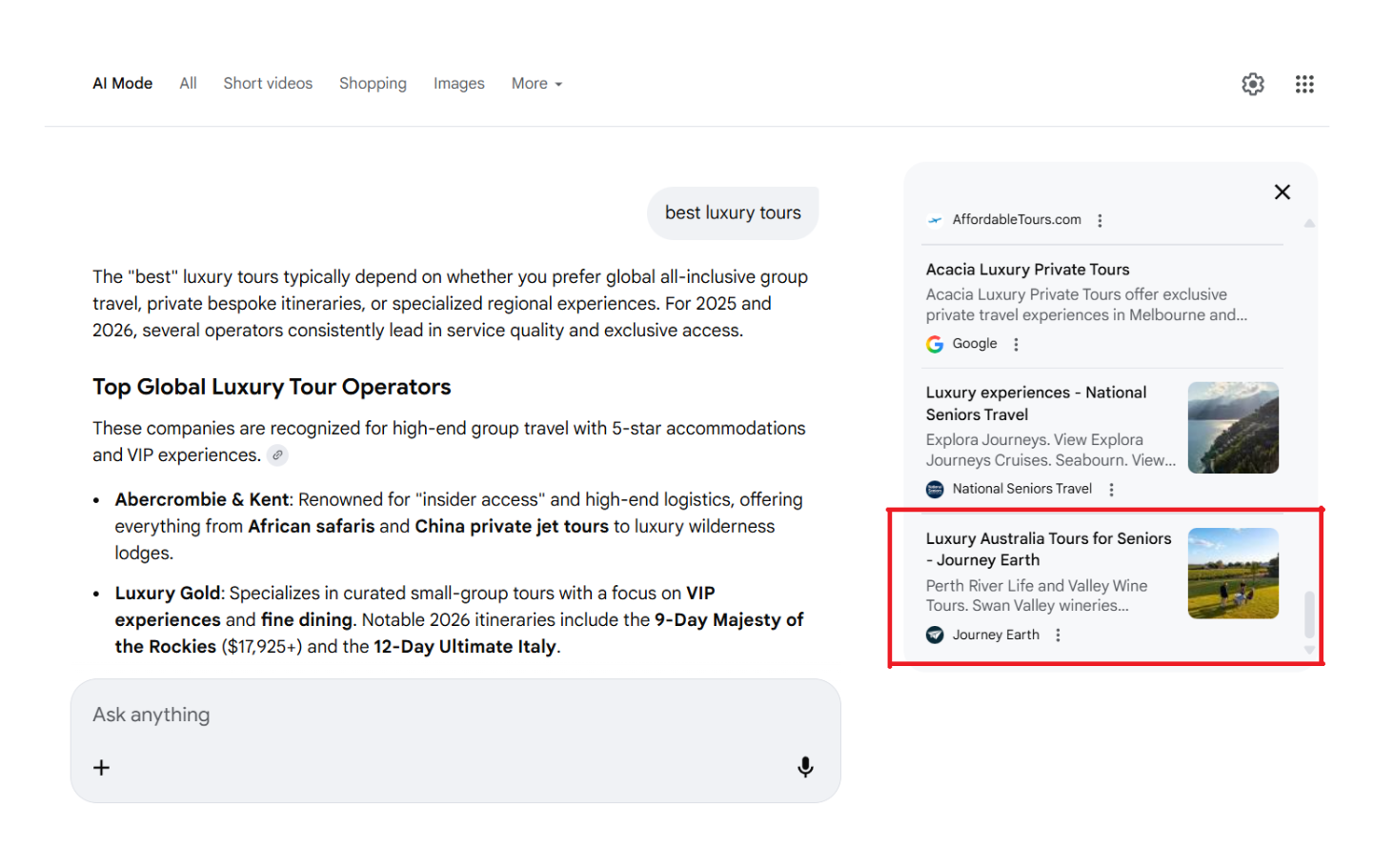
Task: Open the Google apps grid
Action: pyautogui.click(x=1304, y=84)
